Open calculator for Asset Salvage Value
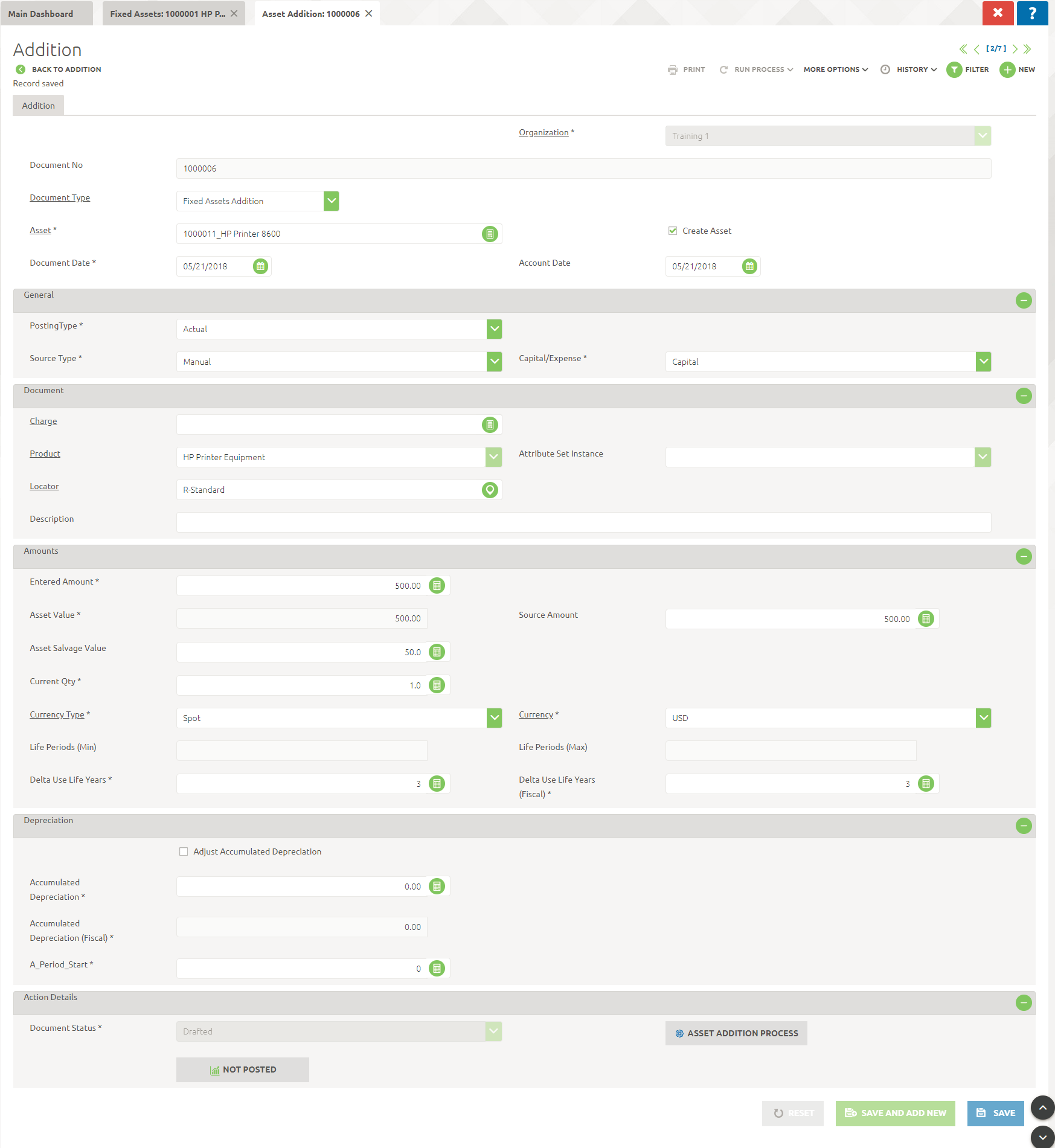The image size is (1055, 1148). coord(437,652)
